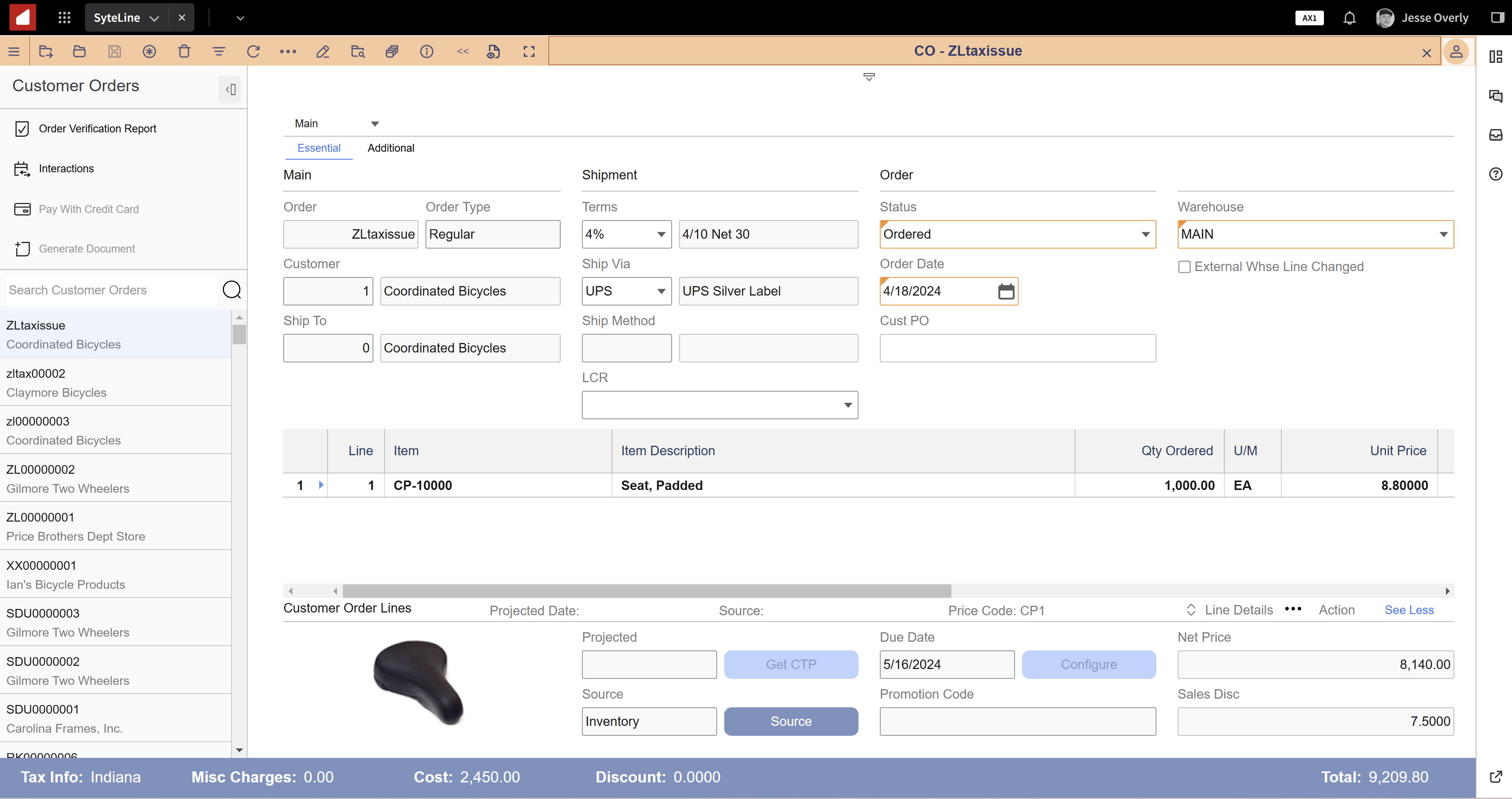Click the save disk icon
Screen dimensions: 1512x799
115,52
